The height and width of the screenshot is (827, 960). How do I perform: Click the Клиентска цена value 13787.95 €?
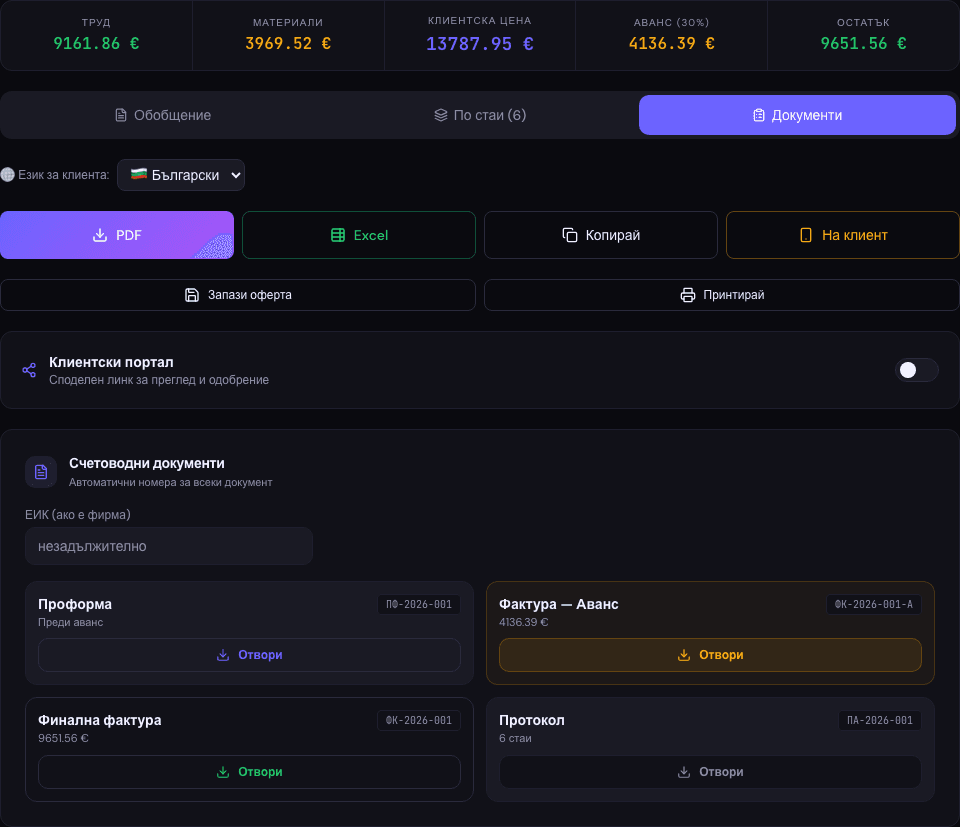tap(479, 43)
